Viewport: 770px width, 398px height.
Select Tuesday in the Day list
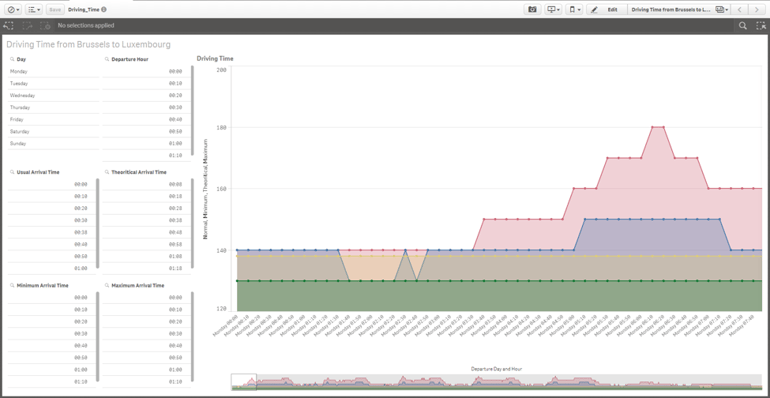coord(54,84)
